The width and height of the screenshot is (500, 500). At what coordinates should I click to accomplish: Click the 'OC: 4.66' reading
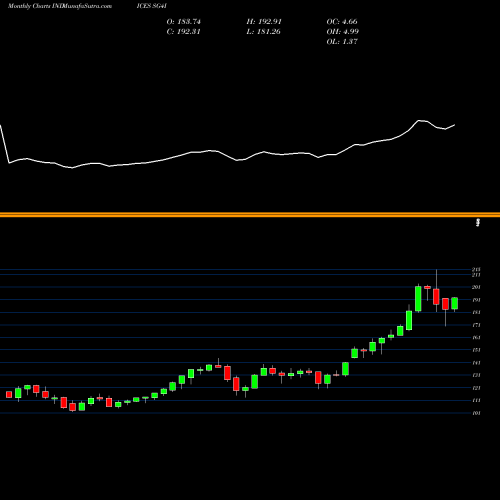click(342, 22)
